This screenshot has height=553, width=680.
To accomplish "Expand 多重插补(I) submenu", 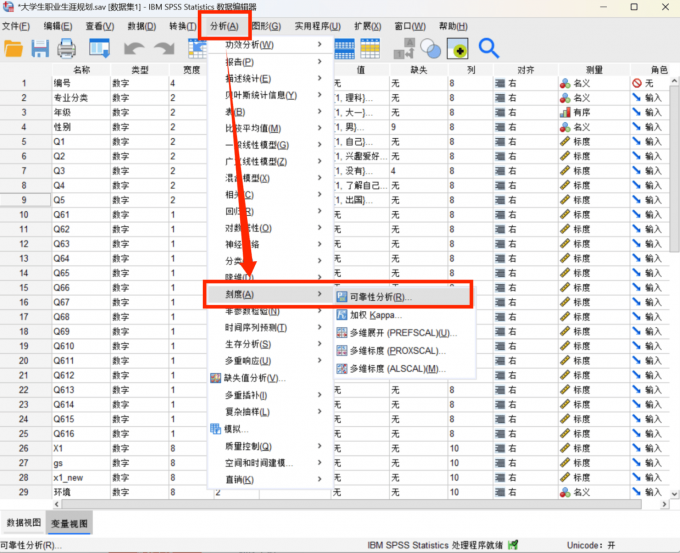I will (x=271, y=395).
